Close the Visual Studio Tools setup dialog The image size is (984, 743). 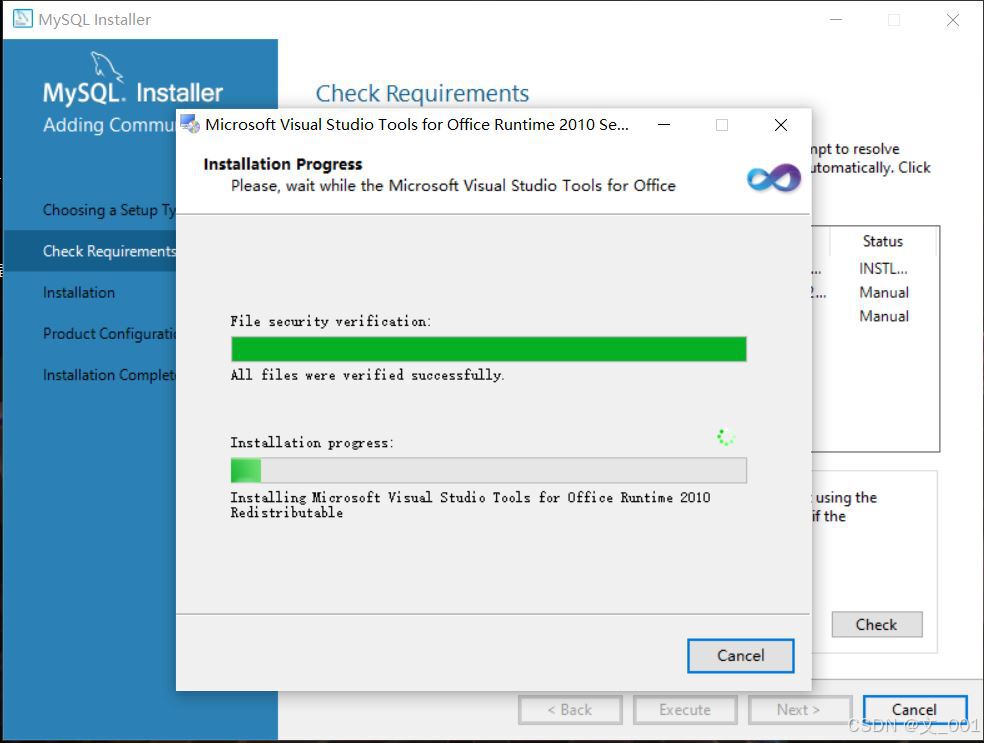click(781, 125)
